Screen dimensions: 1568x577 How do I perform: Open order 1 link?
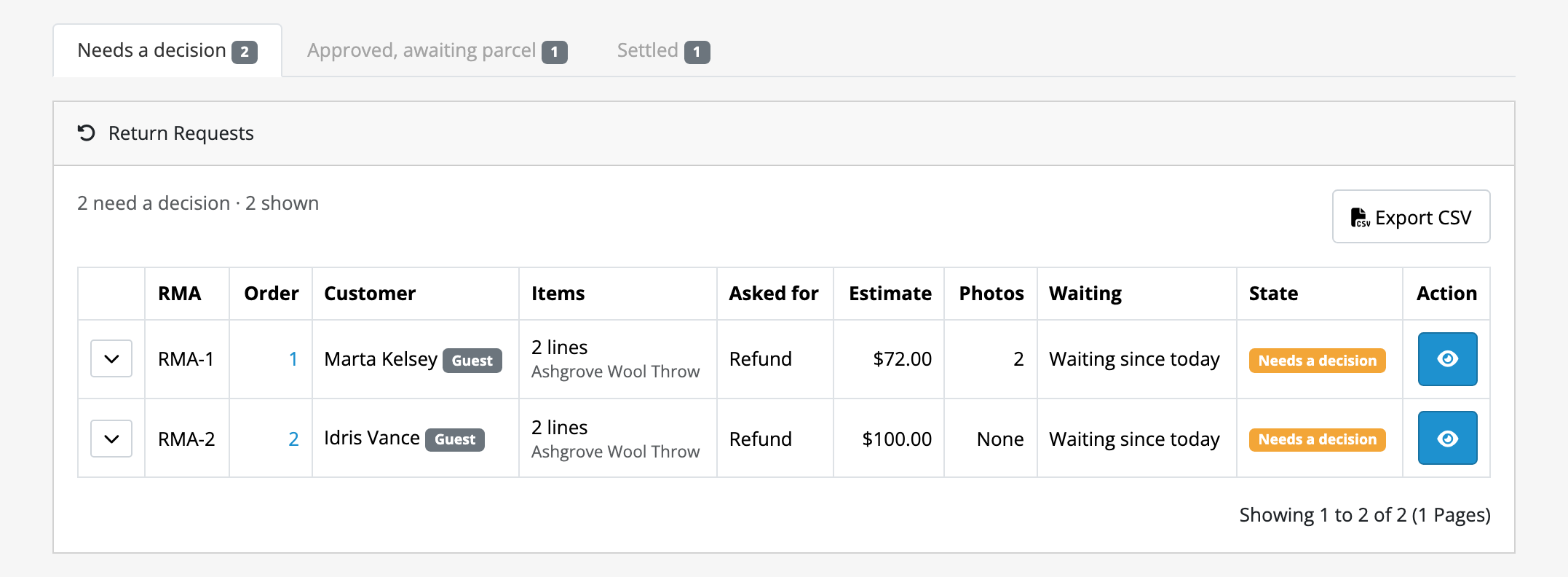point(293,359)
